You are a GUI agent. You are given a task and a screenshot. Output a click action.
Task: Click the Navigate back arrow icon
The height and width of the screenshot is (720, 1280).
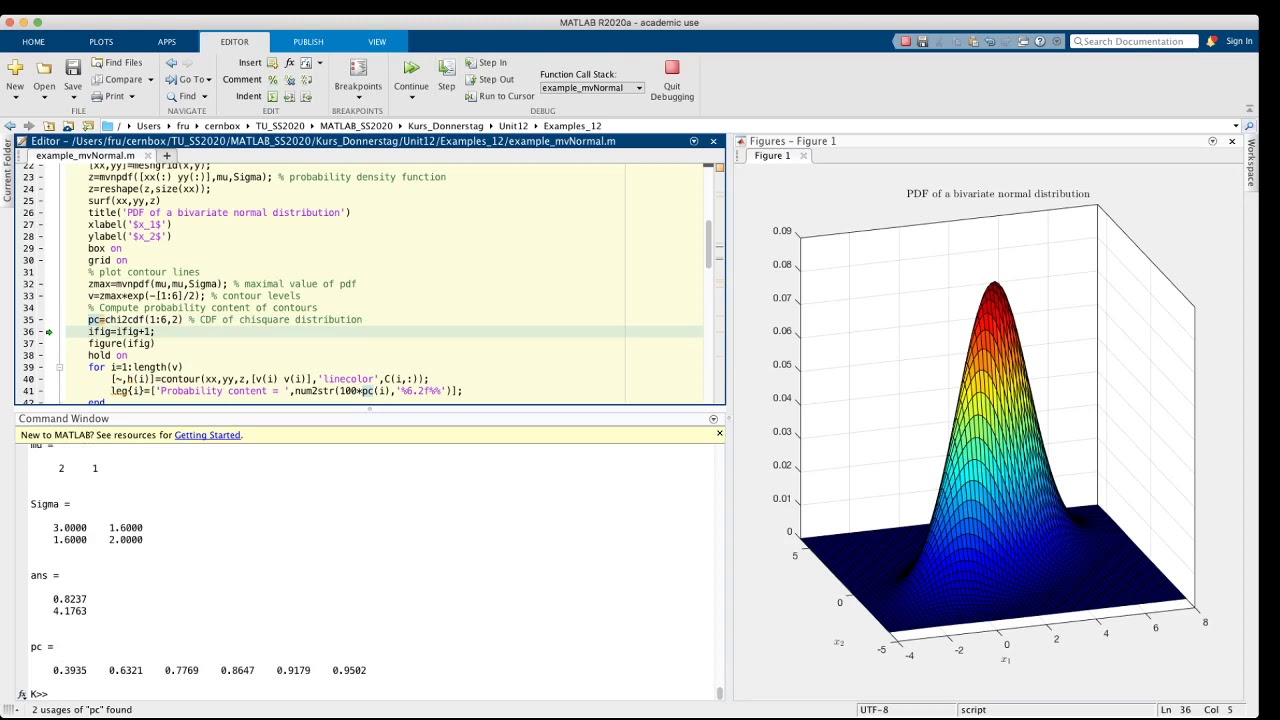[x=171, y=62]
